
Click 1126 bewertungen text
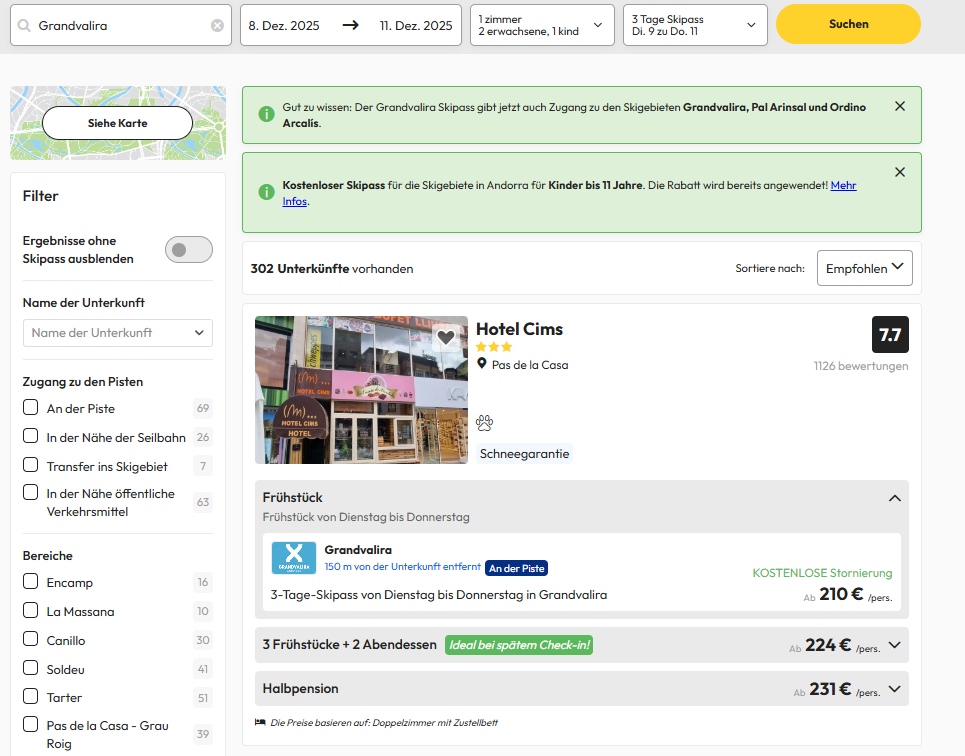(x=860, y=366)
